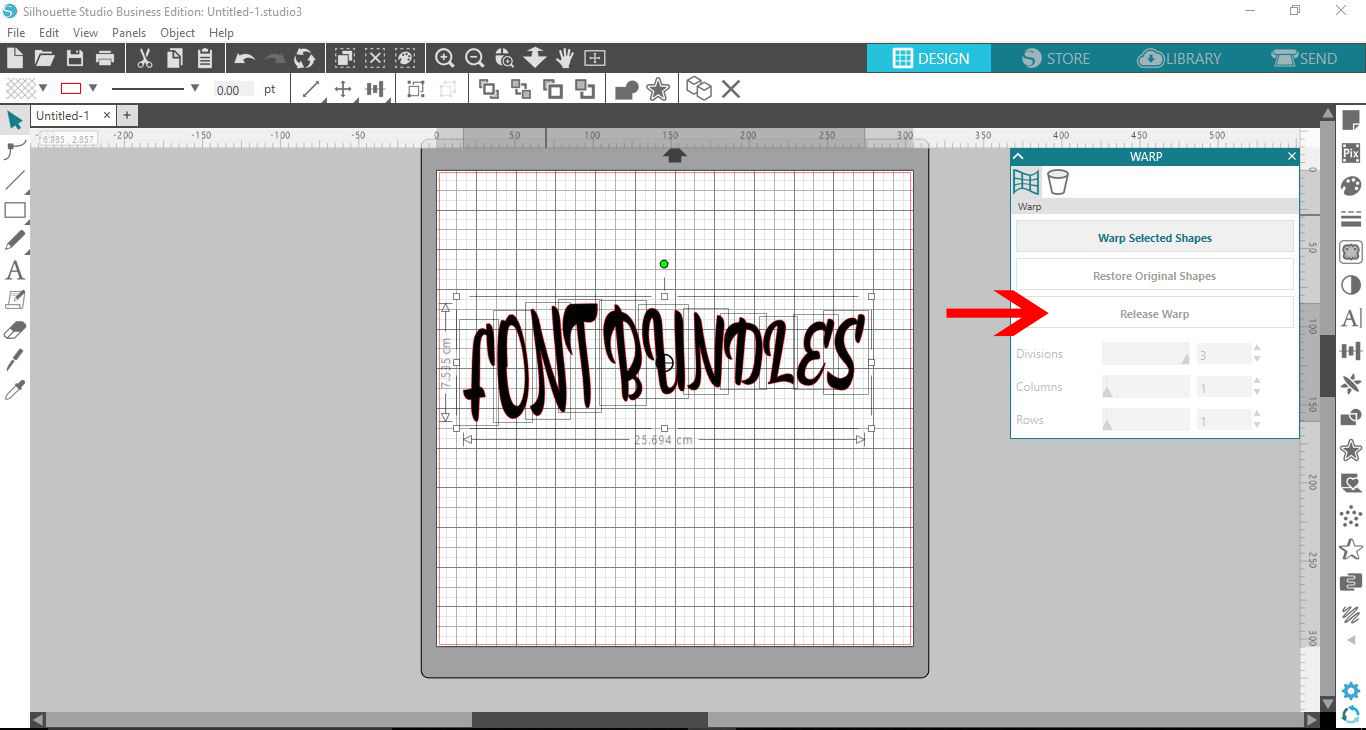Open the PixScan panel
Viewport: 1366px width, 730px height.
click(1351, 152)
